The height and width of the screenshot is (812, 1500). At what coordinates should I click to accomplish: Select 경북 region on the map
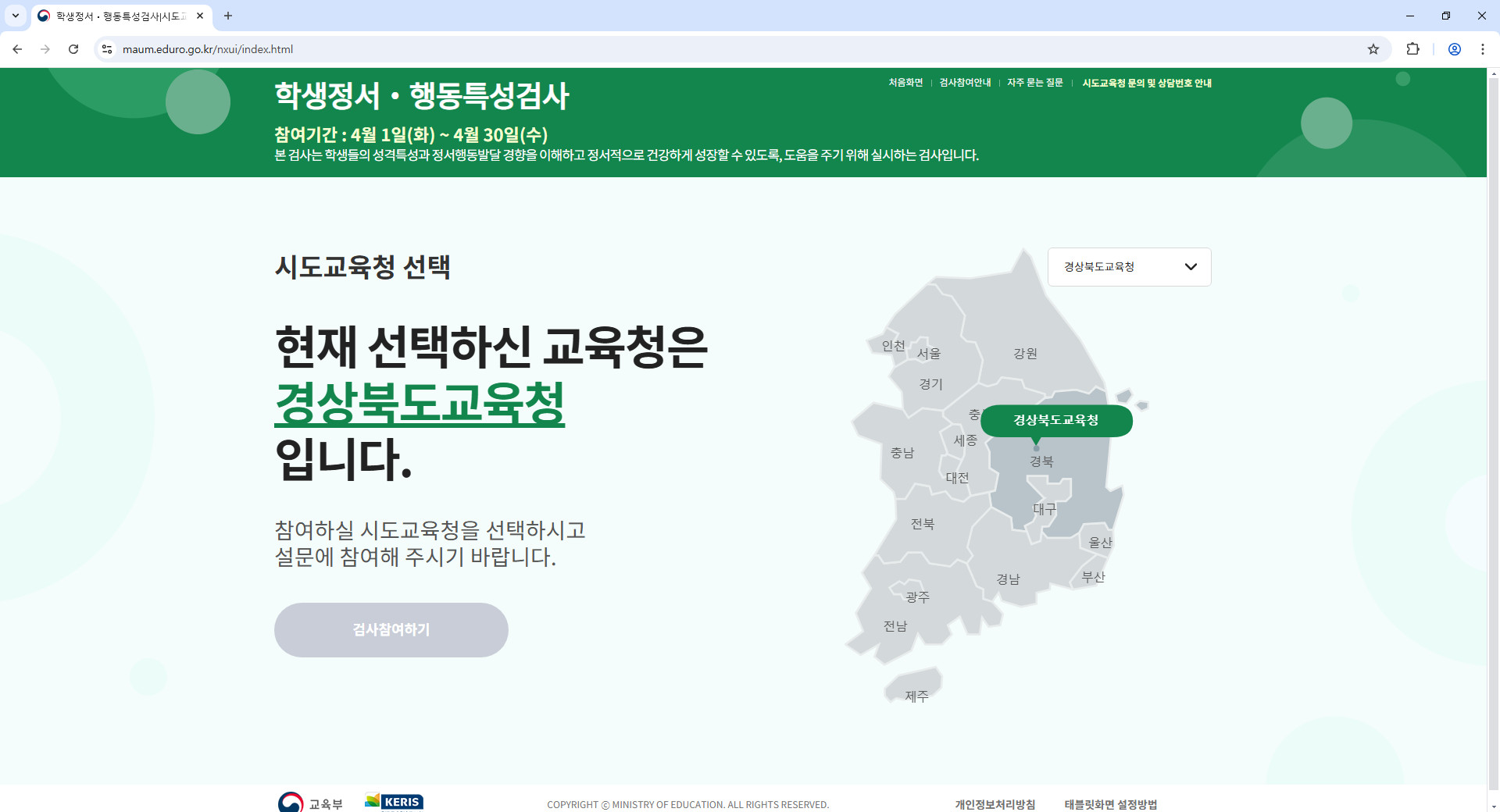[1041, 461]
